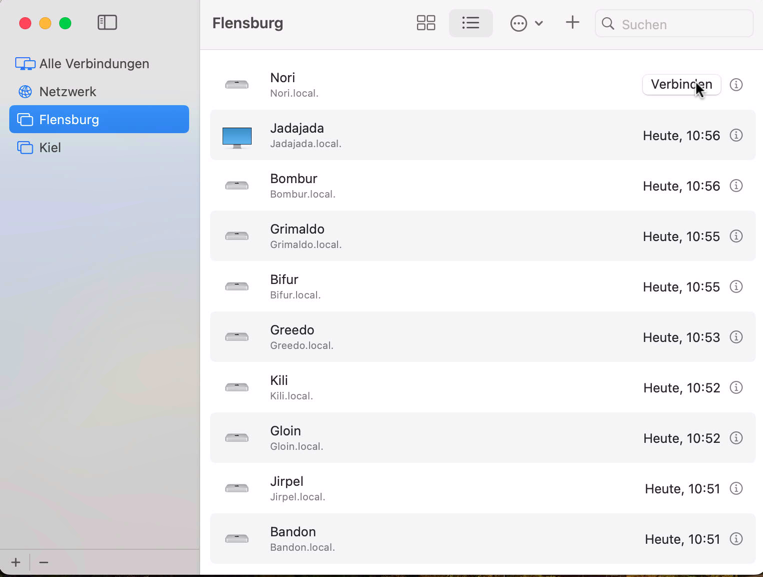Show info for Grimaldo entry
The image size is (763, 577).
coord(736,236)
